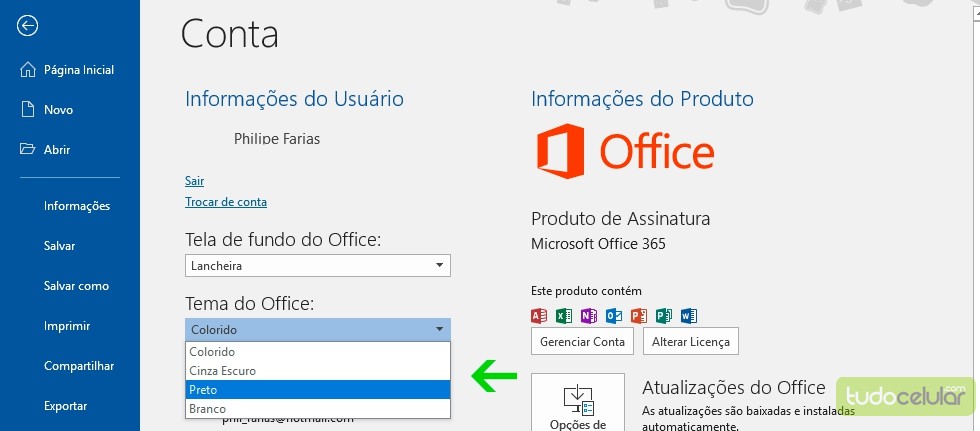The height and width of the screenshot is (431, 980).
Task: Pick the Branco theme option
Action: (x=318, y=409)
